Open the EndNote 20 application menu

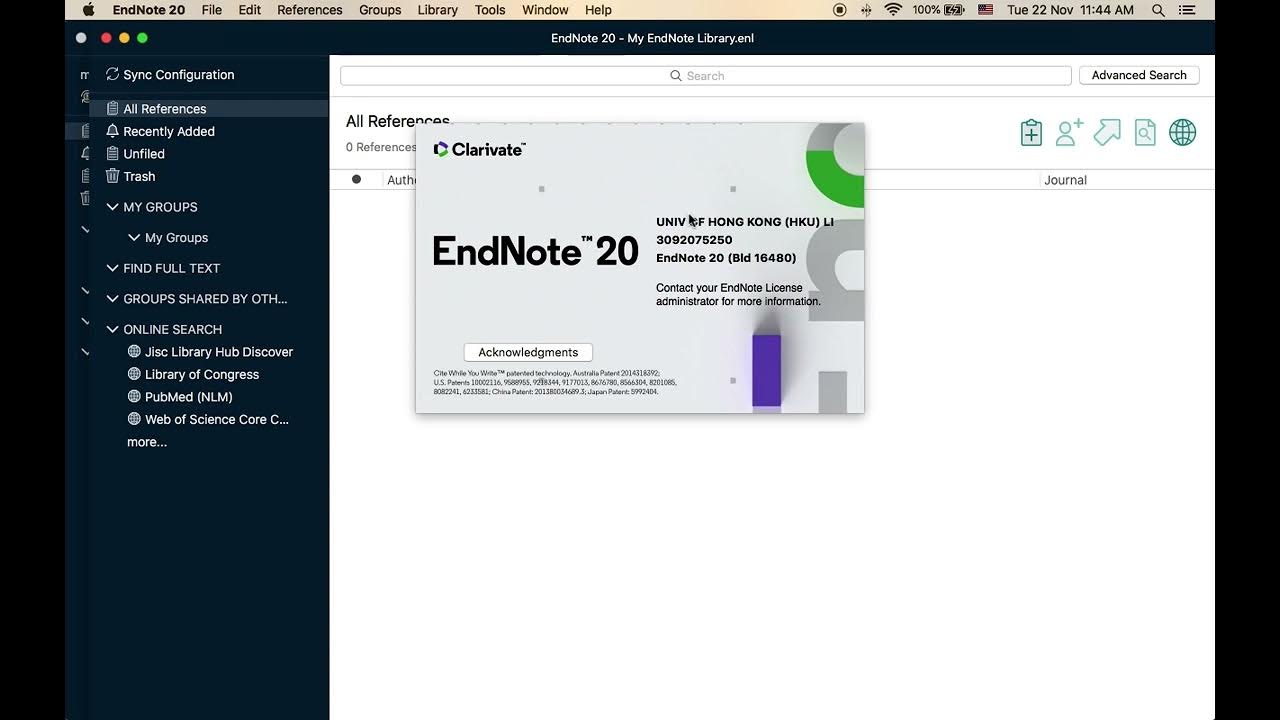pos(149,10)
